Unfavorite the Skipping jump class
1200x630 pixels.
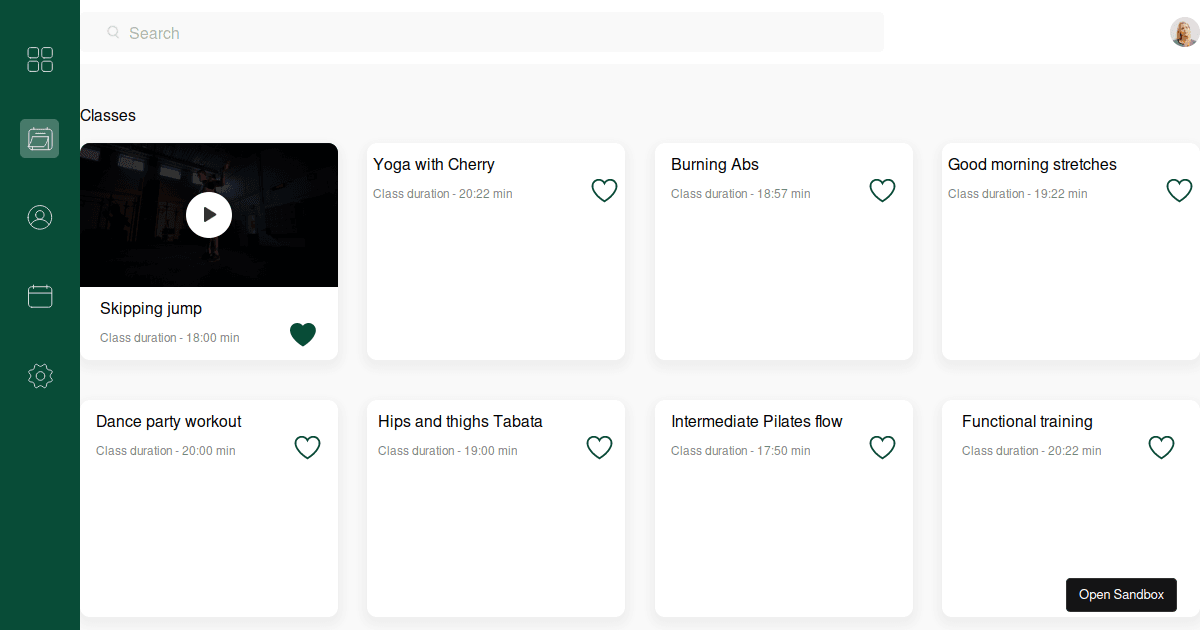pyautogui.click(x=303, y=334)
